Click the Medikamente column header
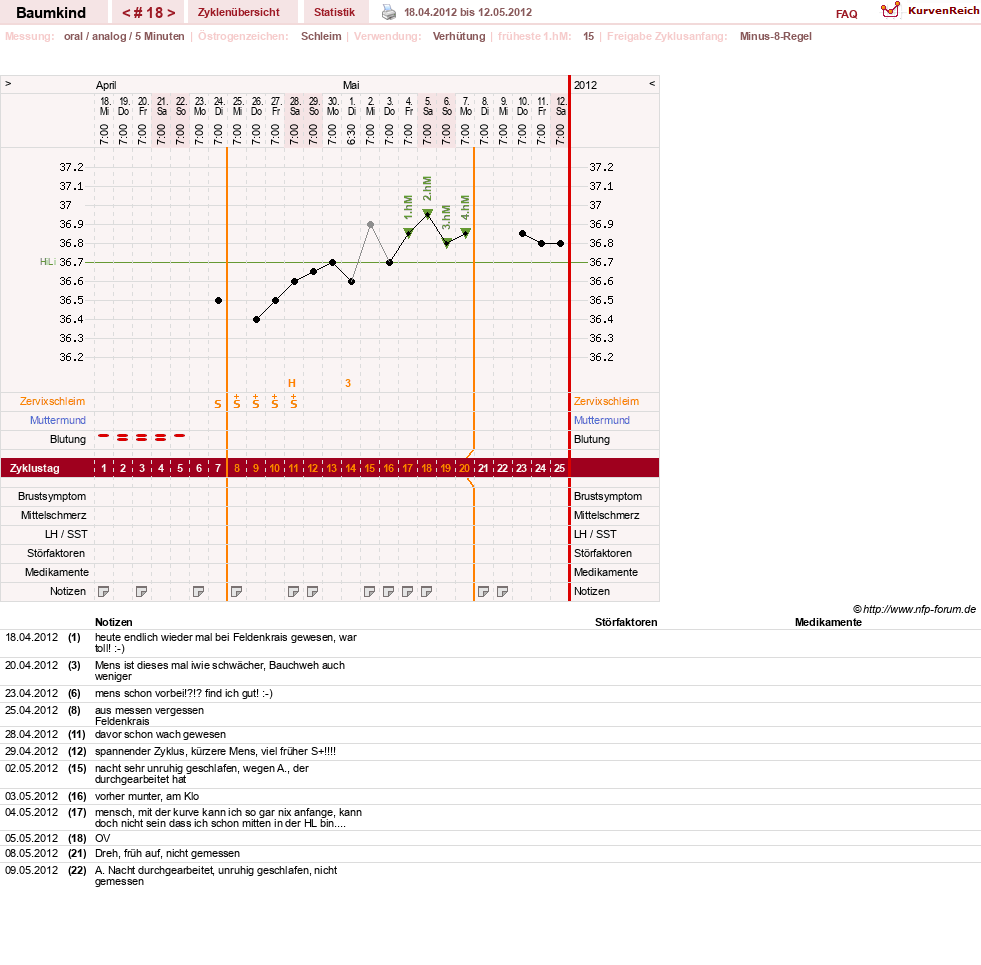 click(828, 622)
